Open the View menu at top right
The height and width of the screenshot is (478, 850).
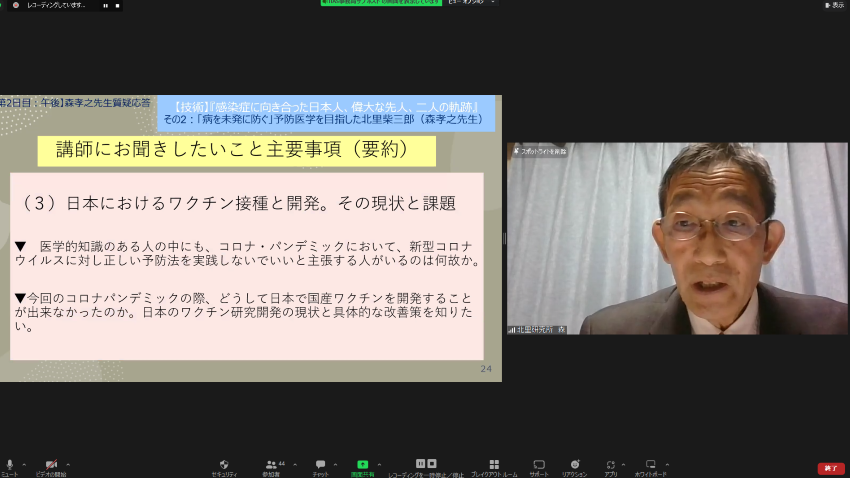pyautogui.click(x=834, y=5)
